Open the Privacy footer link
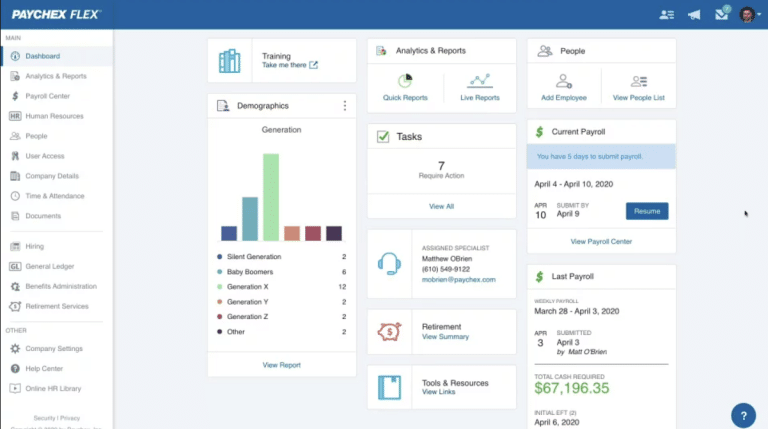This screenshot has height=429, width=768. click(x=70, y=418)
